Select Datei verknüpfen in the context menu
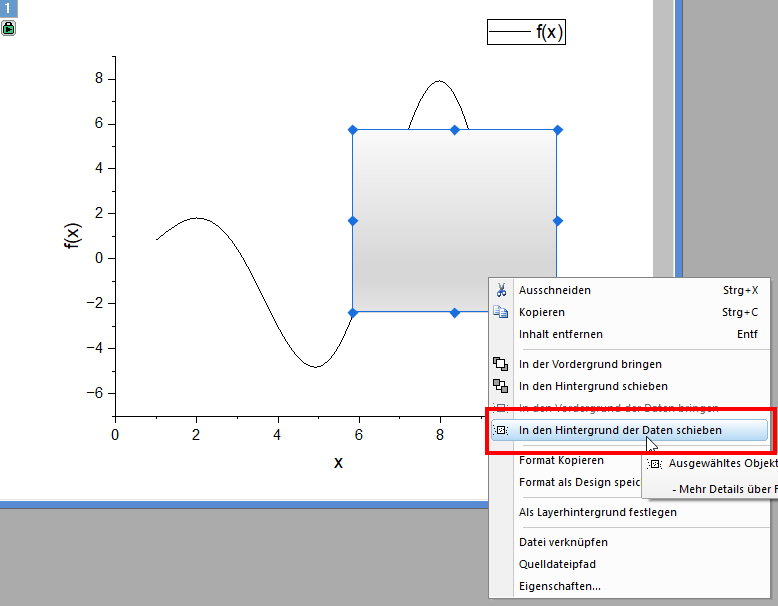 pos(563,542)
